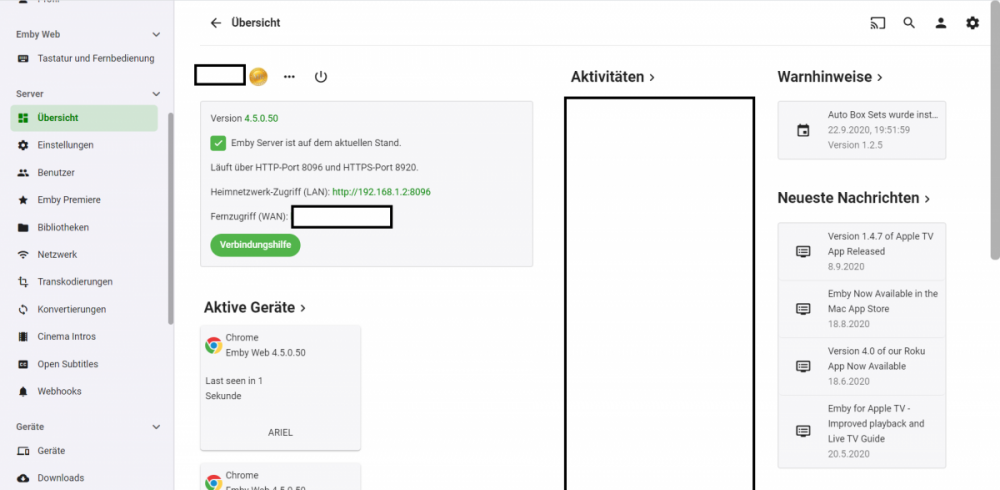Collapse the Geräte sidebar section
The height and width of the screenshot is (490, 1000).
point(156,427)
